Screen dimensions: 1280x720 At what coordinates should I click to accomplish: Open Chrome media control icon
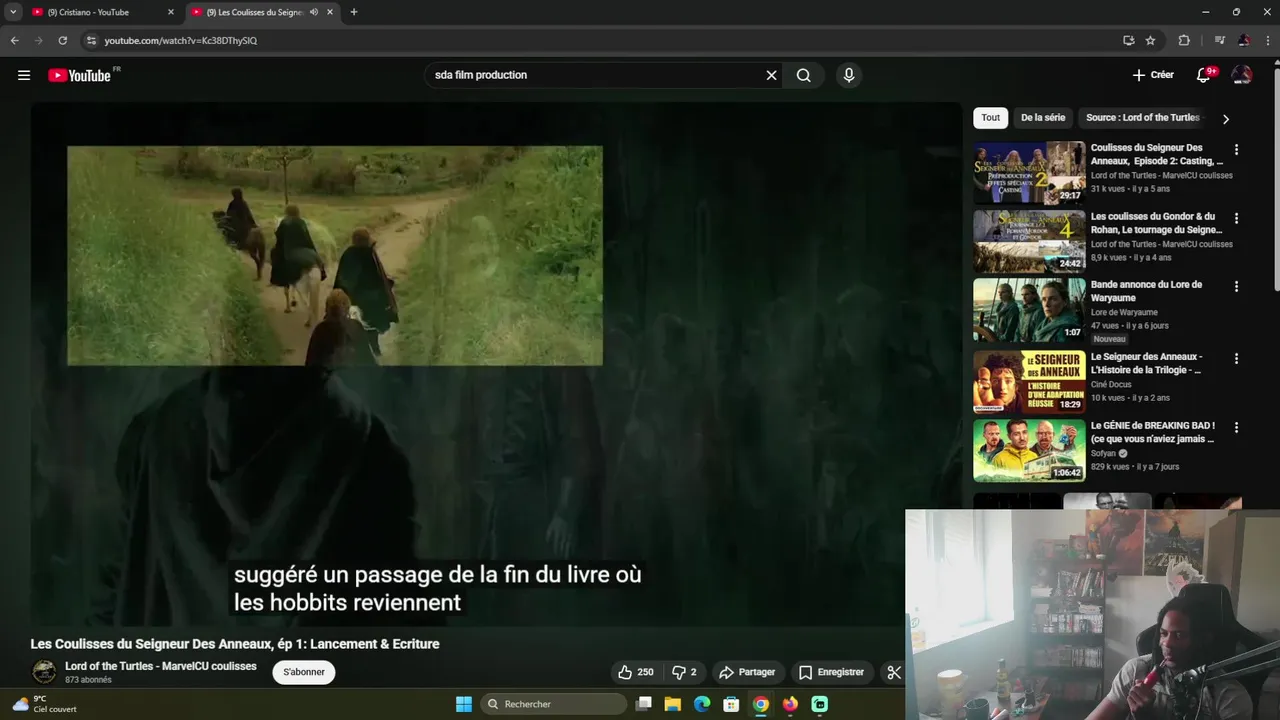tap(1219, 41)
